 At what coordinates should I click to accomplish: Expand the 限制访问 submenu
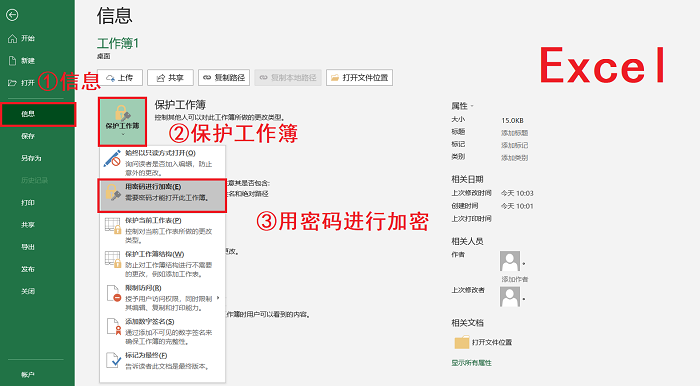(x=162, y=298)
